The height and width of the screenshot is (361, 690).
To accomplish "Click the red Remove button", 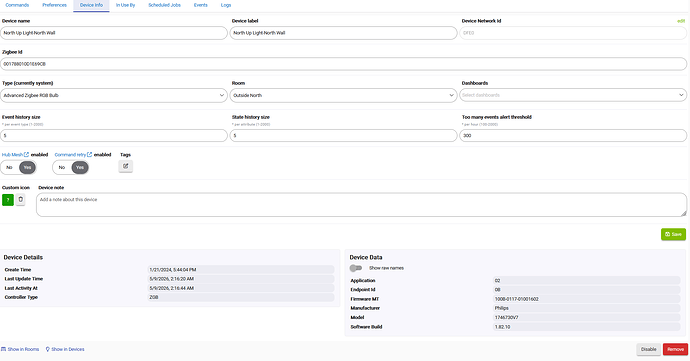I will coord(675,349).
